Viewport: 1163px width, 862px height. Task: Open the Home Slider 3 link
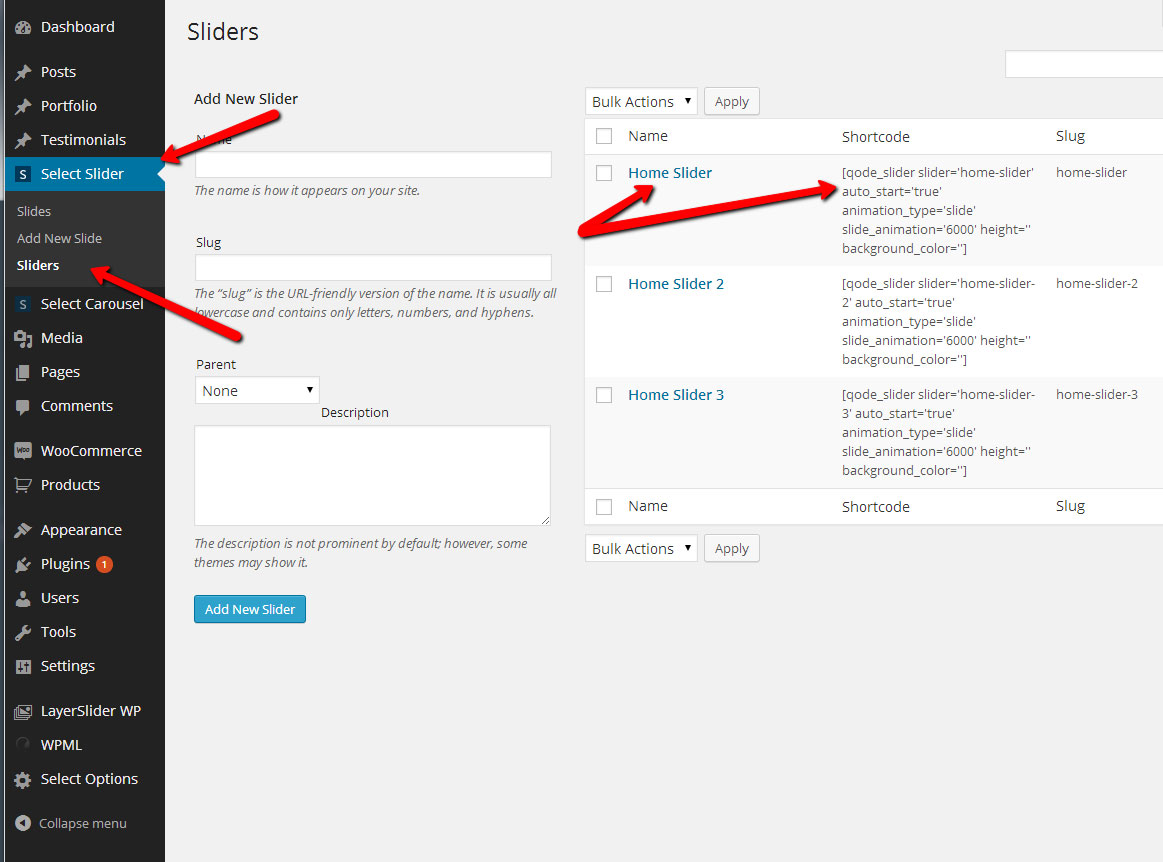point(676,395)
